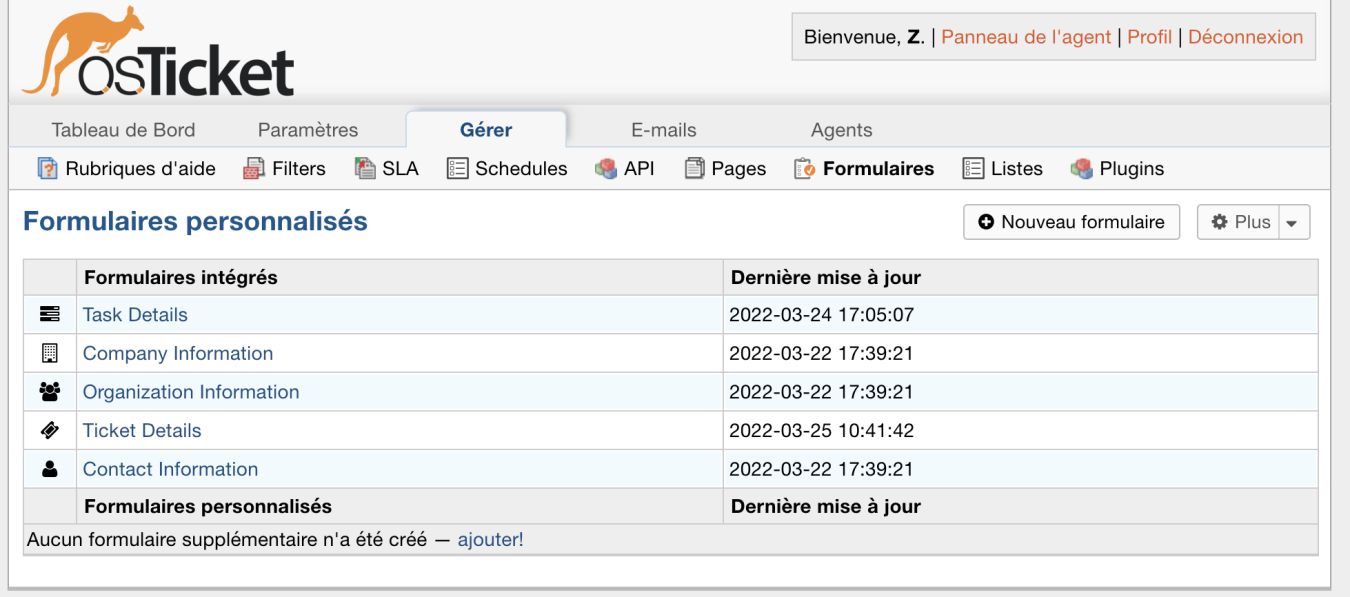Click the Organization Information people icon
The width and height of the screenshot is (1350, 597).
point(49,392)
